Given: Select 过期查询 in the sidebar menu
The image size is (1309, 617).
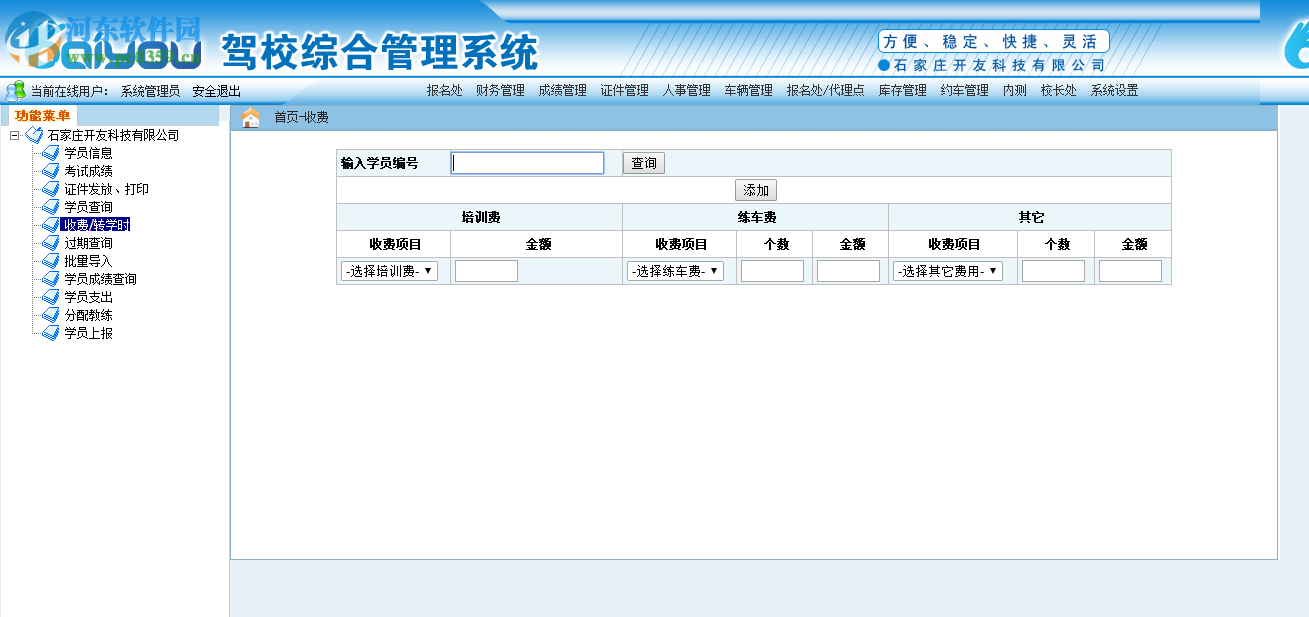Looking at the screenshot, I should tap(88, 242).
